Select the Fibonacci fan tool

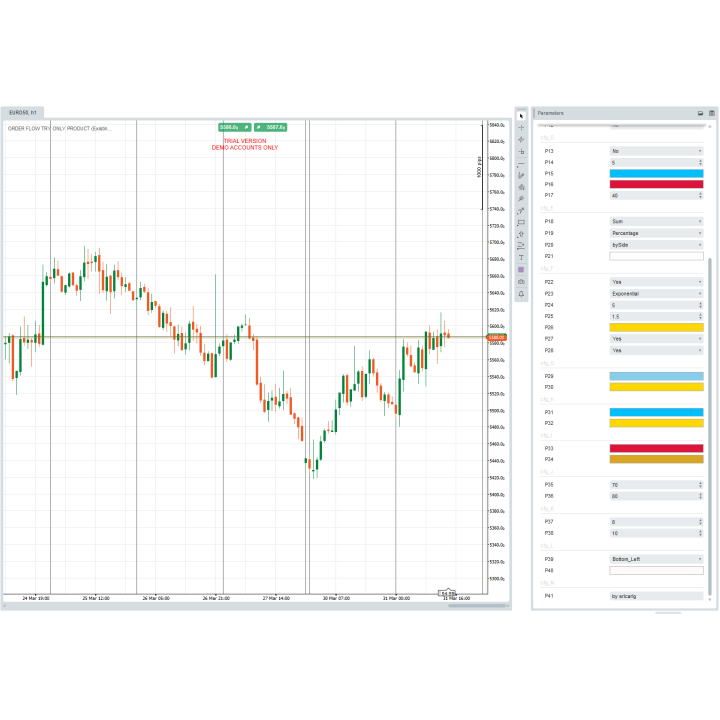pos(521,187)
